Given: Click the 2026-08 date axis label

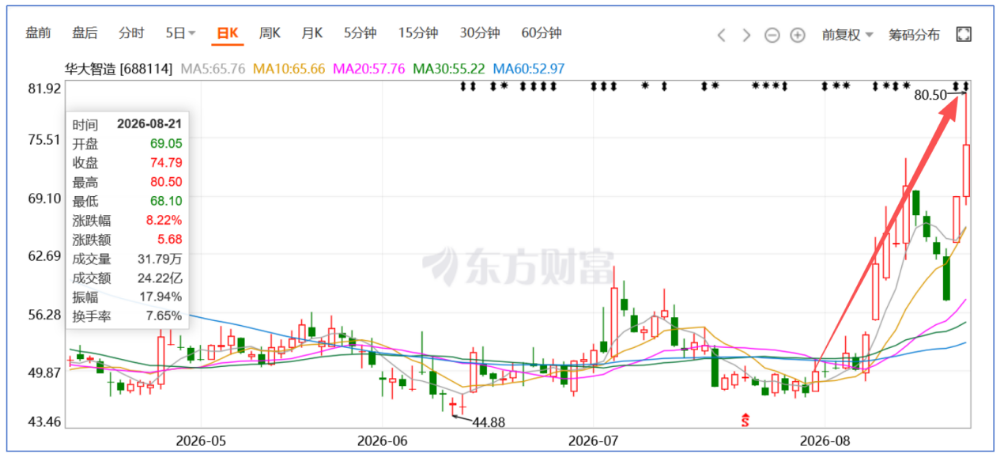Looking at the screenshot, I should [825, 441].
